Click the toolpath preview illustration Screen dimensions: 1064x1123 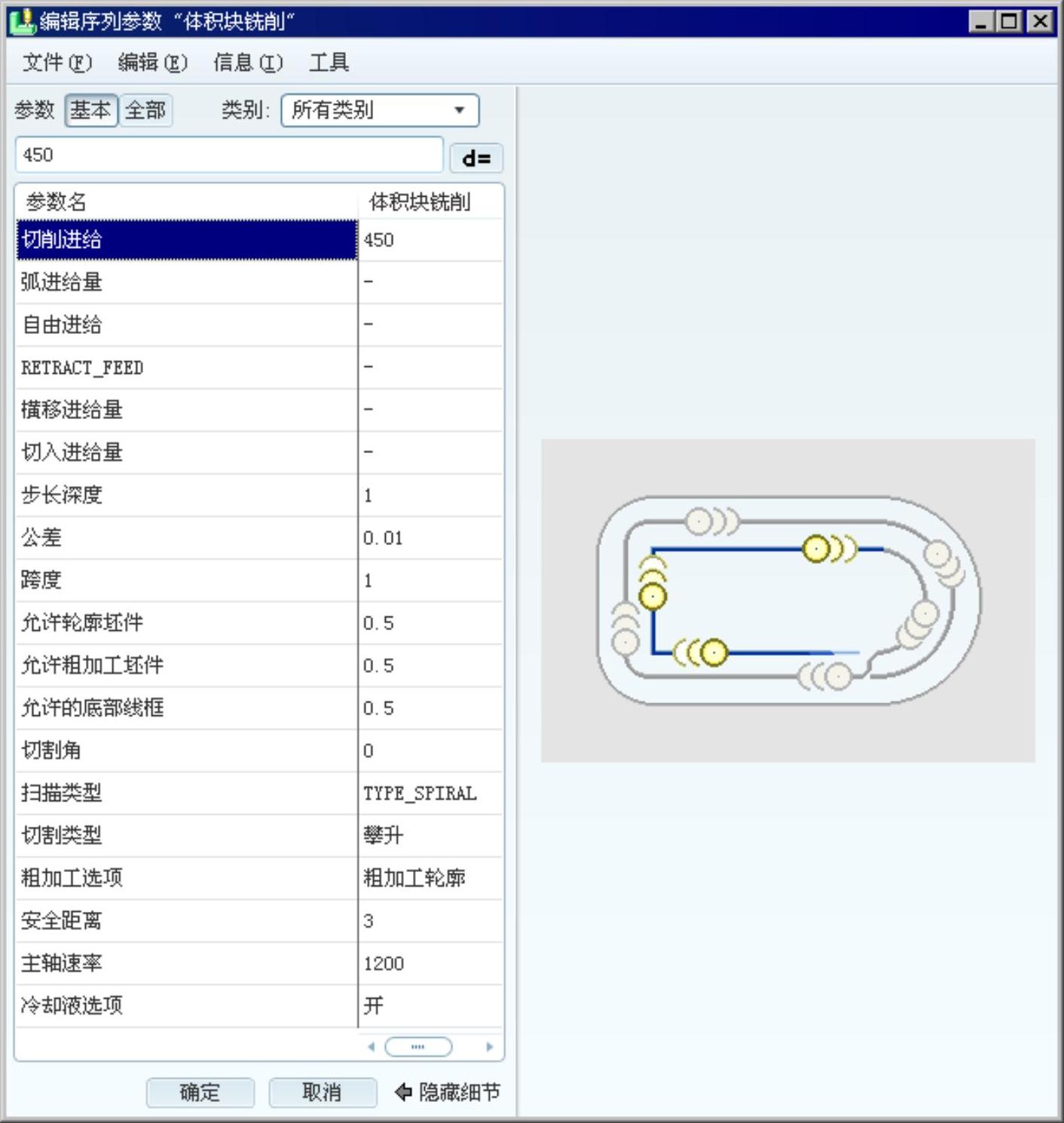[788, 601]
